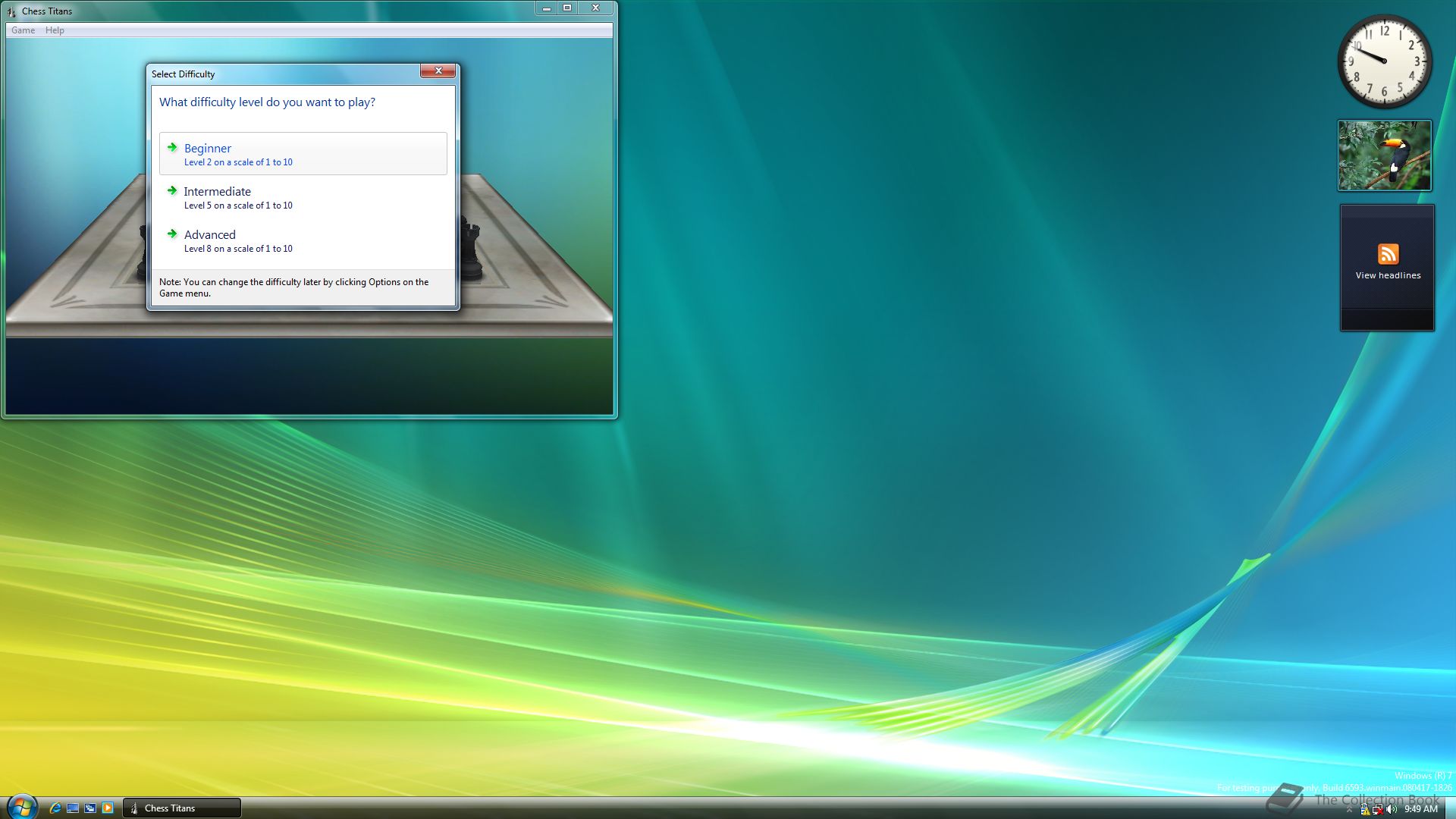Close the Chess Titans window

point(595,8)
